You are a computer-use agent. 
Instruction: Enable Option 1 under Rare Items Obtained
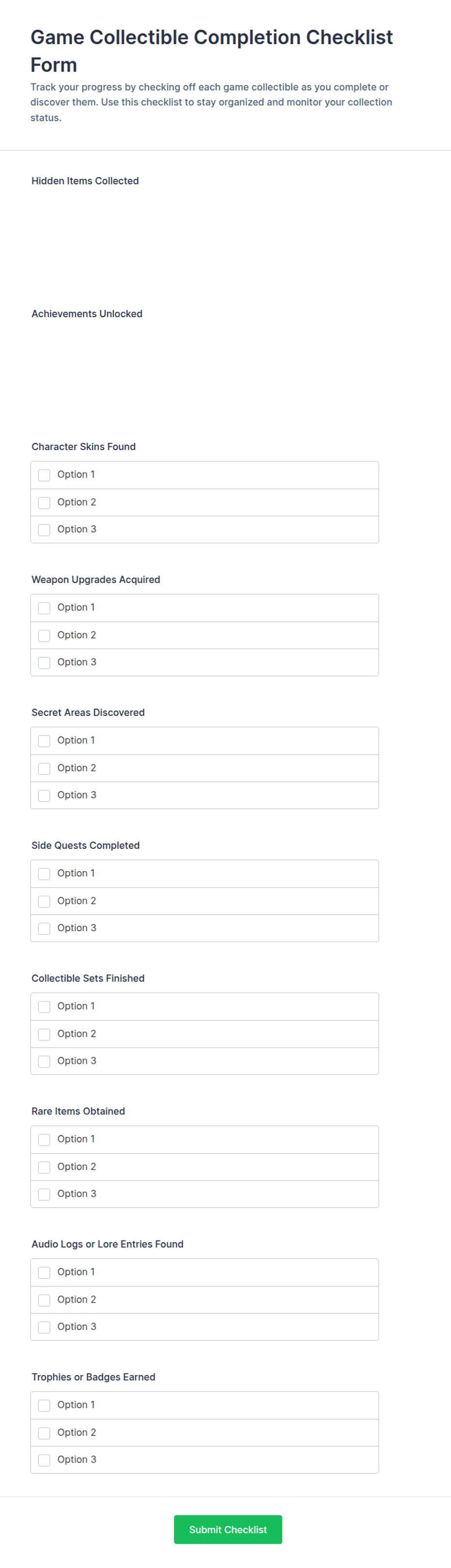[44, 1139]
